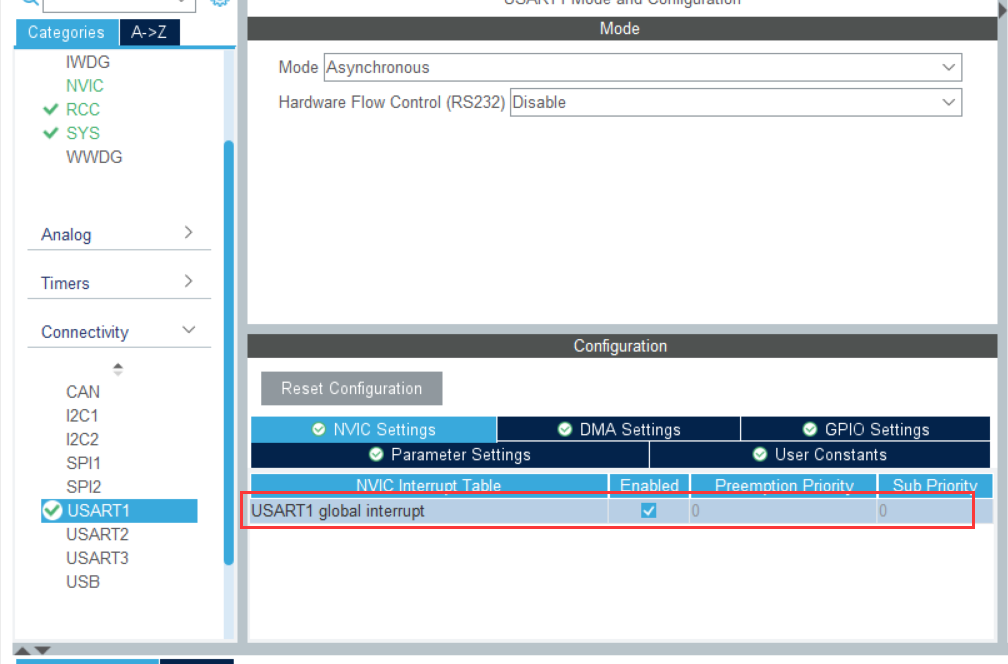Select WWDG in the peripheral list

94,157
